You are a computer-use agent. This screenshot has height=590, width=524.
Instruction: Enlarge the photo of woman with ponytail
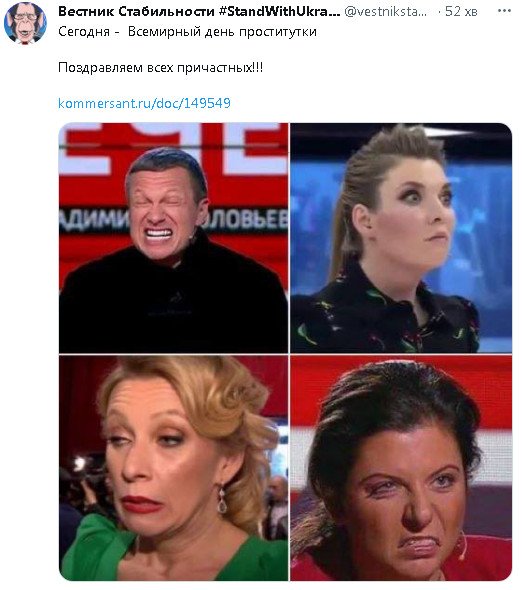pyautogui.click(x=401, y=238)
